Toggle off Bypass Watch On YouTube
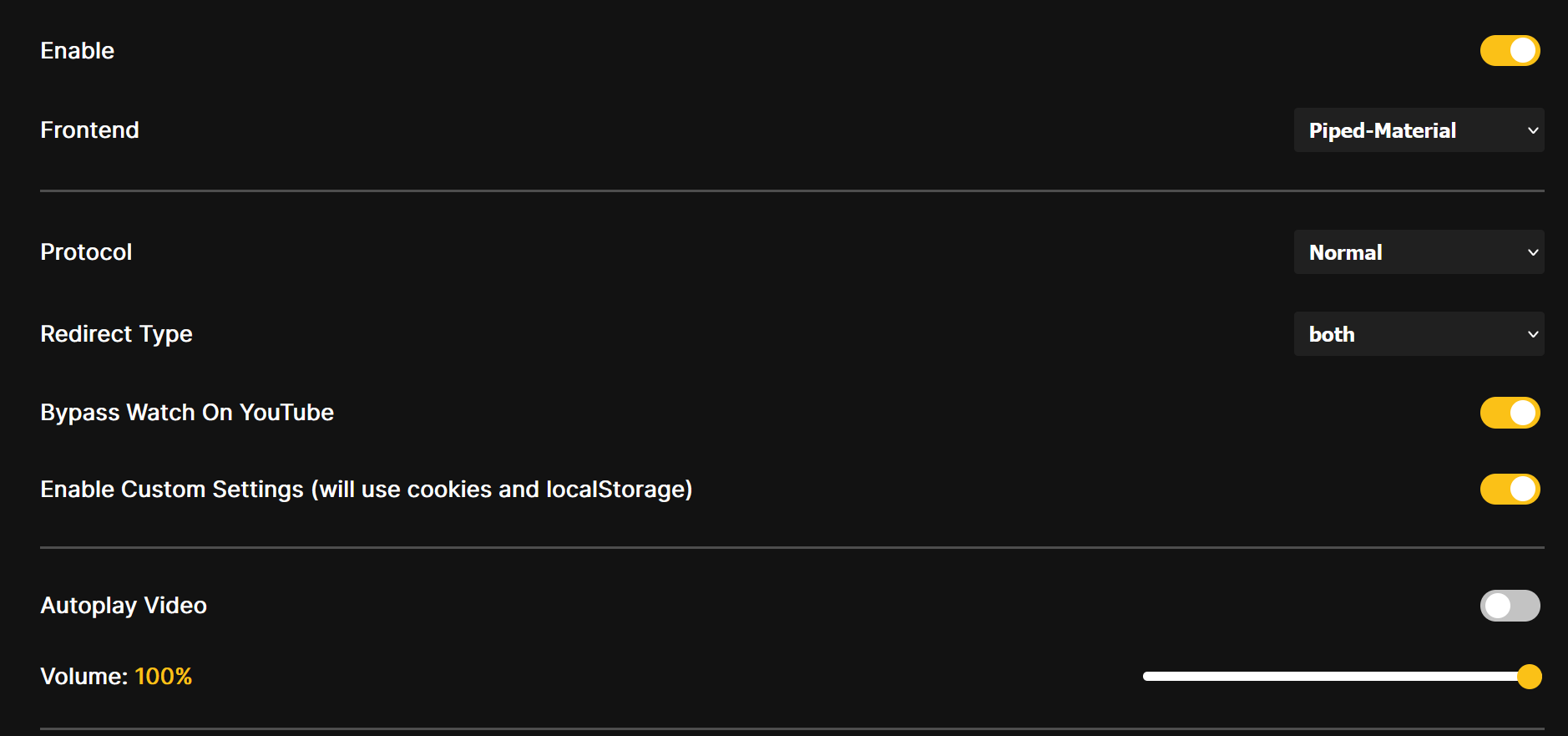The width and height of the screenshot is (1568, 736). point(1510,412)
